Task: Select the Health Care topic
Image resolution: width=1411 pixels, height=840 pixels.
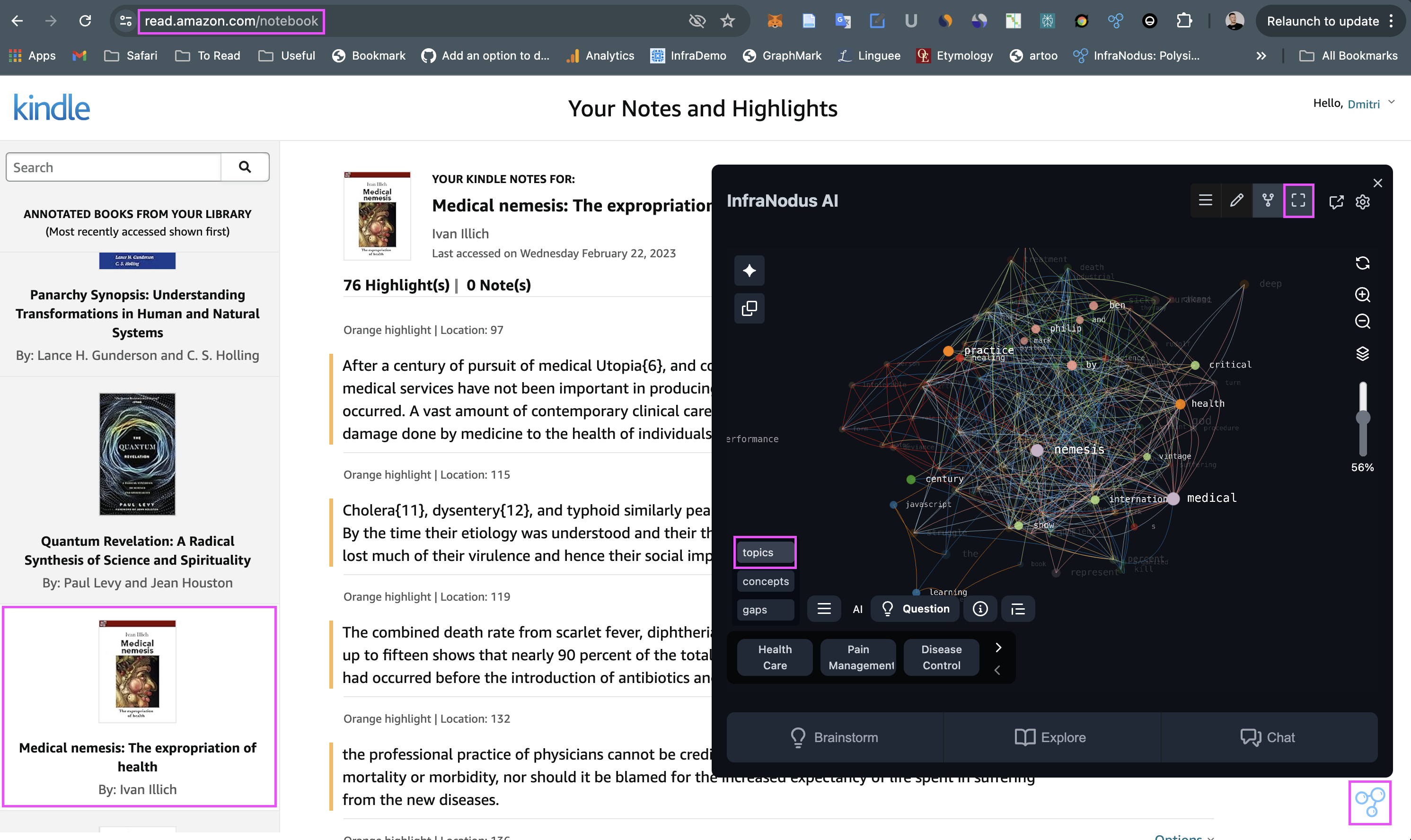Action: coord(775,657)
